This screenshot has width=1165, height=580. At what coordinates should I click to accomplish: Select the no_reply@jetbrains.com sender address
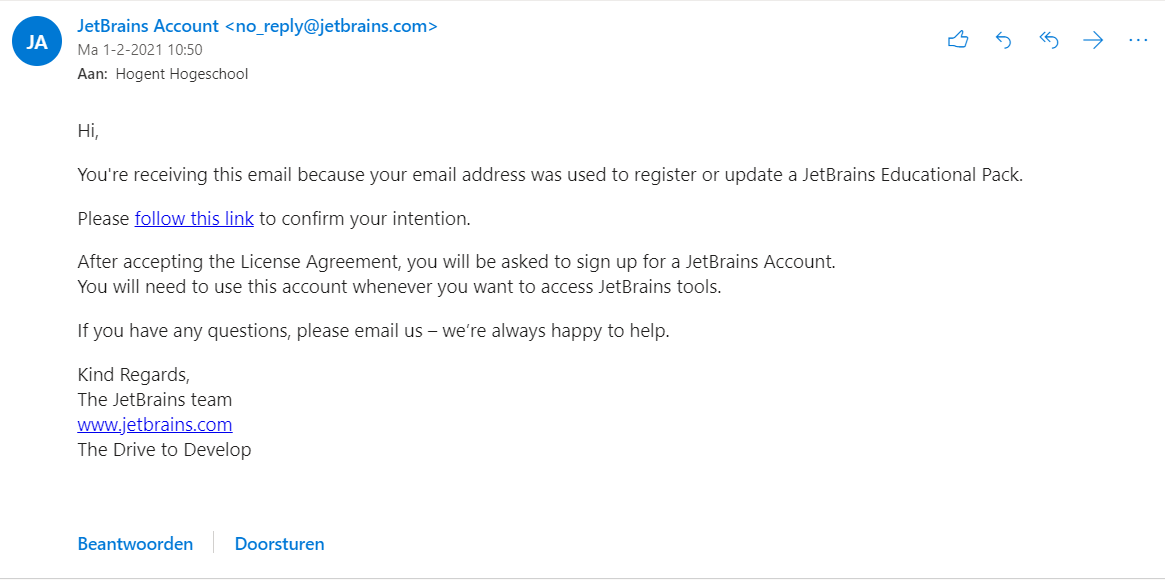[331, 26]
